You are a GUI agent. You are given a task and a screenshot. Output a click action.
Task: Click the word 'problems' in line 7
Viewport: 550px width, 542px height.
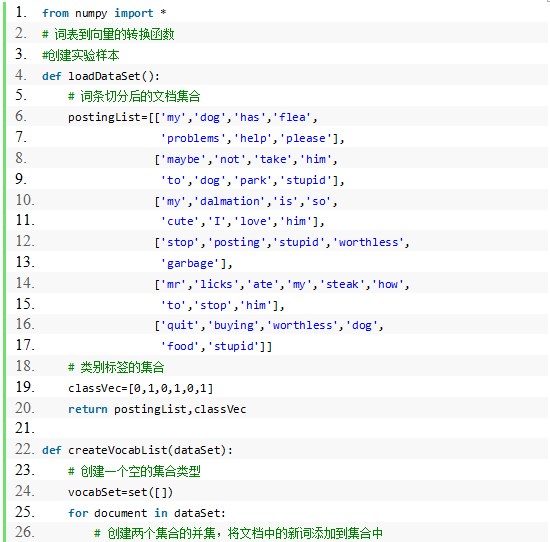(x=193, y=138)
